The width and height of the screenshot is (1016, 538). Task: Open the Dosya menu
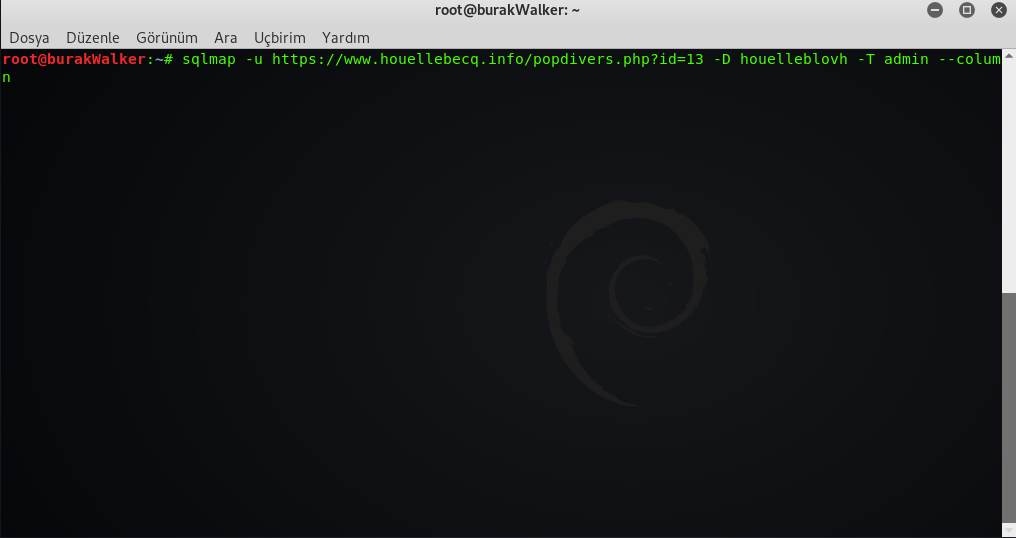pyautogui.click(x=29, y=38)
